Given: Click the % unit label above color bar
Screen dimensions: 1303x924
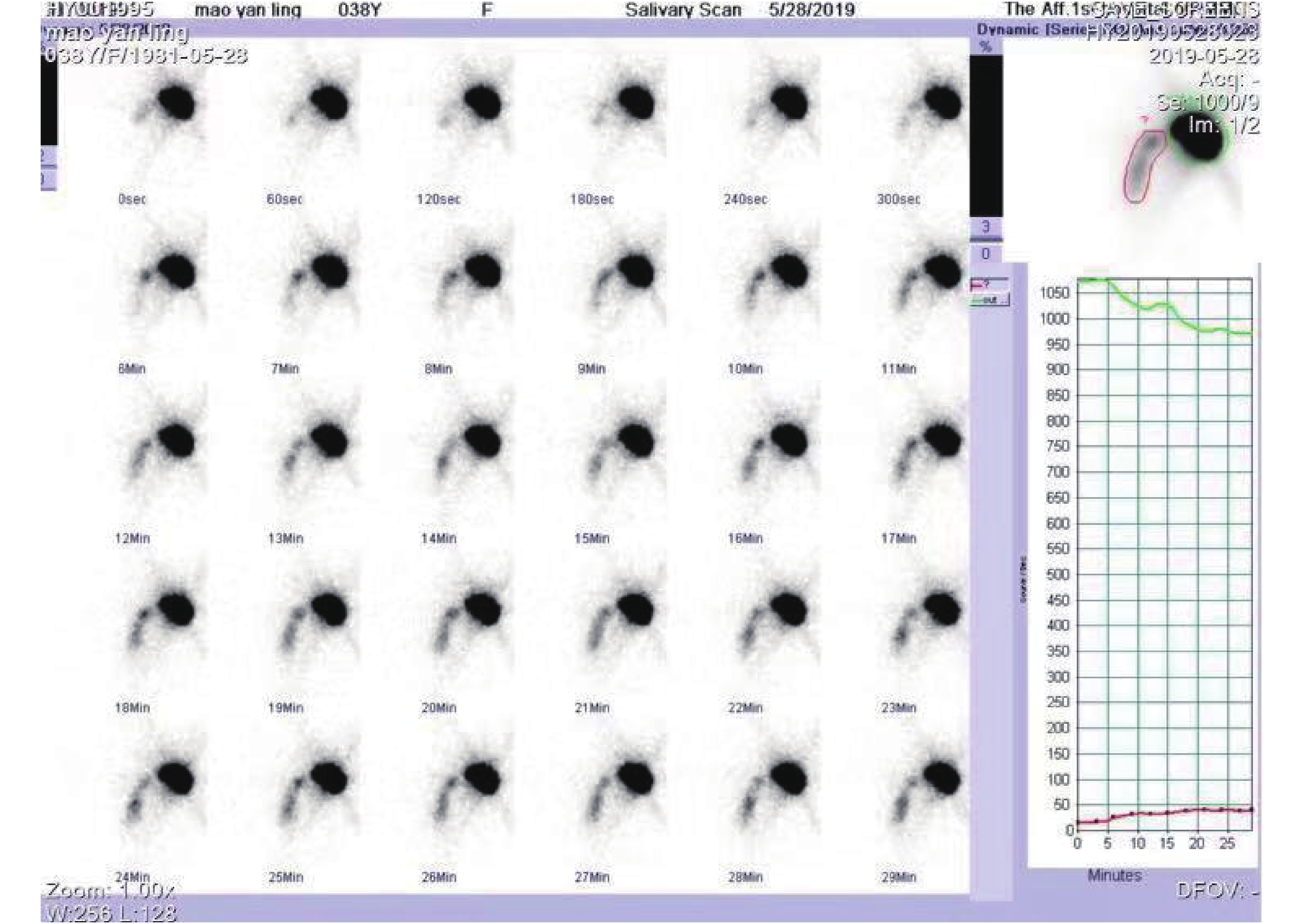Looking at the screenshot, I should coord(985,47).
